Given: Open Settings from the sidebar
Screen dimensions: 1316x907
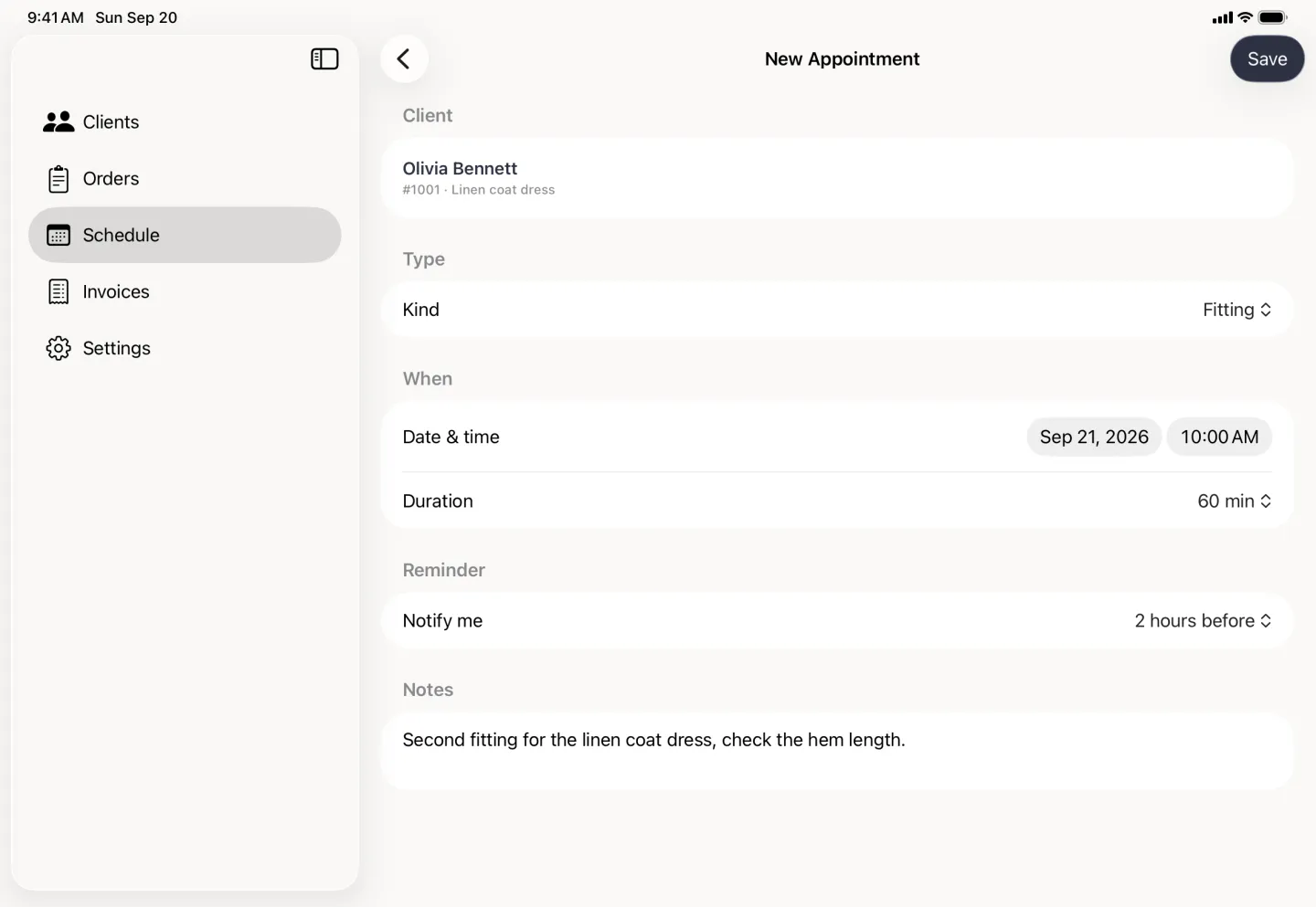Looking at the screenshot, I should coord(185,349).
